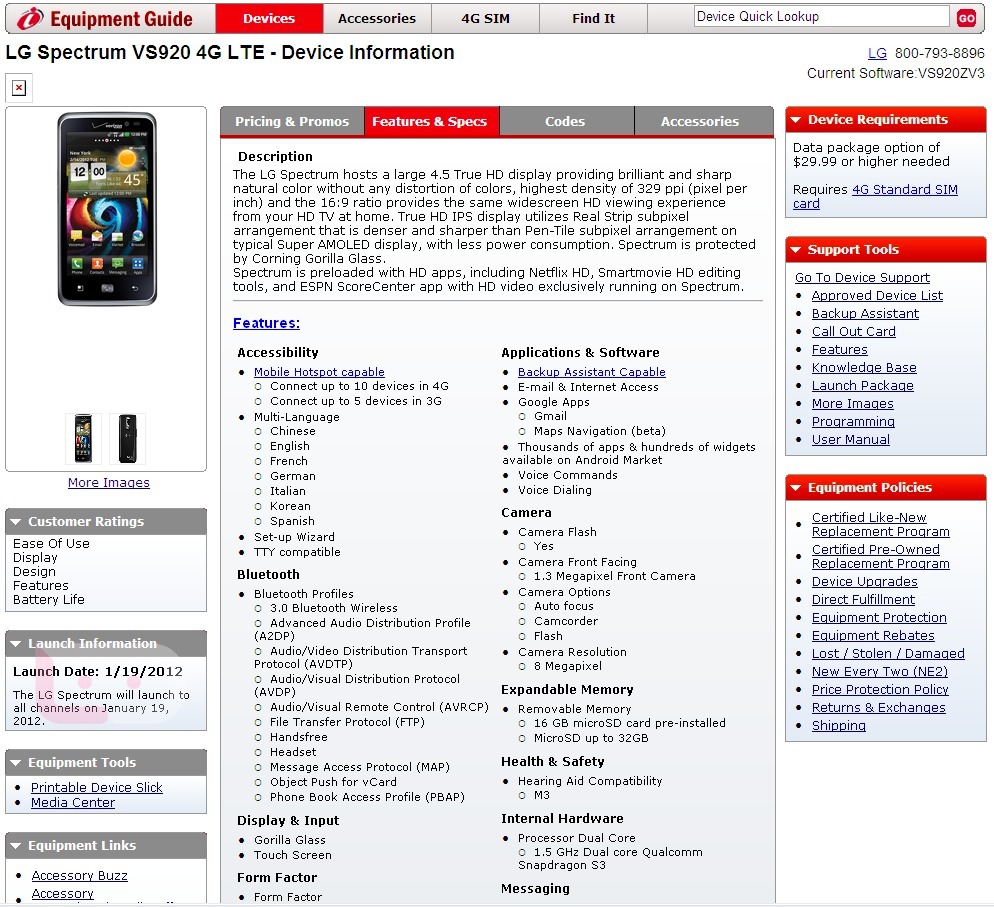The width and height of the screenshot is (994, 907).
Task: Open the Features support tool link
Action: coord(840,350)
